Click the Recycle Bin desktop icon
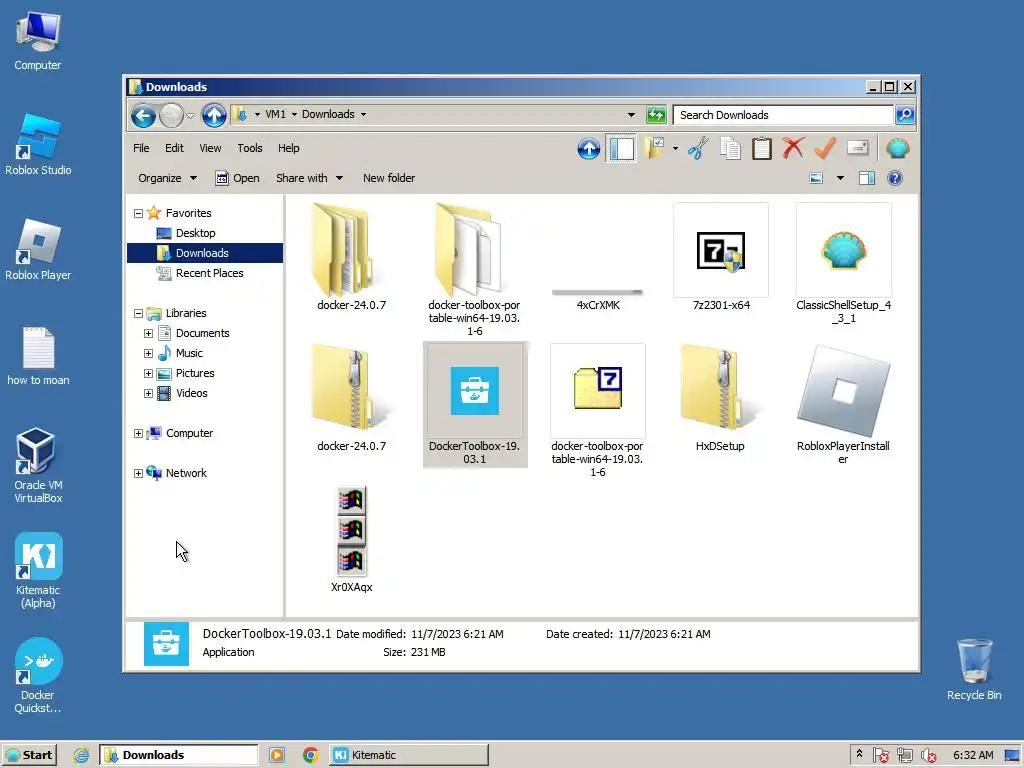Viewport: 1024px width, 768px height. (x=974, y=669)
